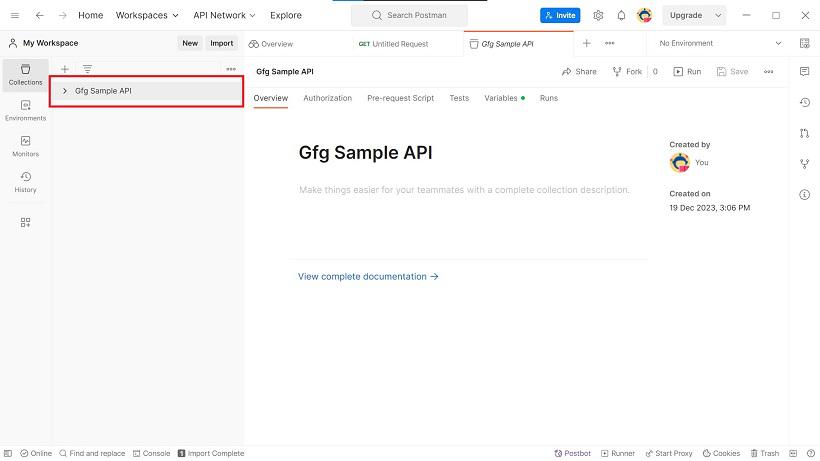
Task: Open Monitors in the sidebar
Action: click(25, 146)
